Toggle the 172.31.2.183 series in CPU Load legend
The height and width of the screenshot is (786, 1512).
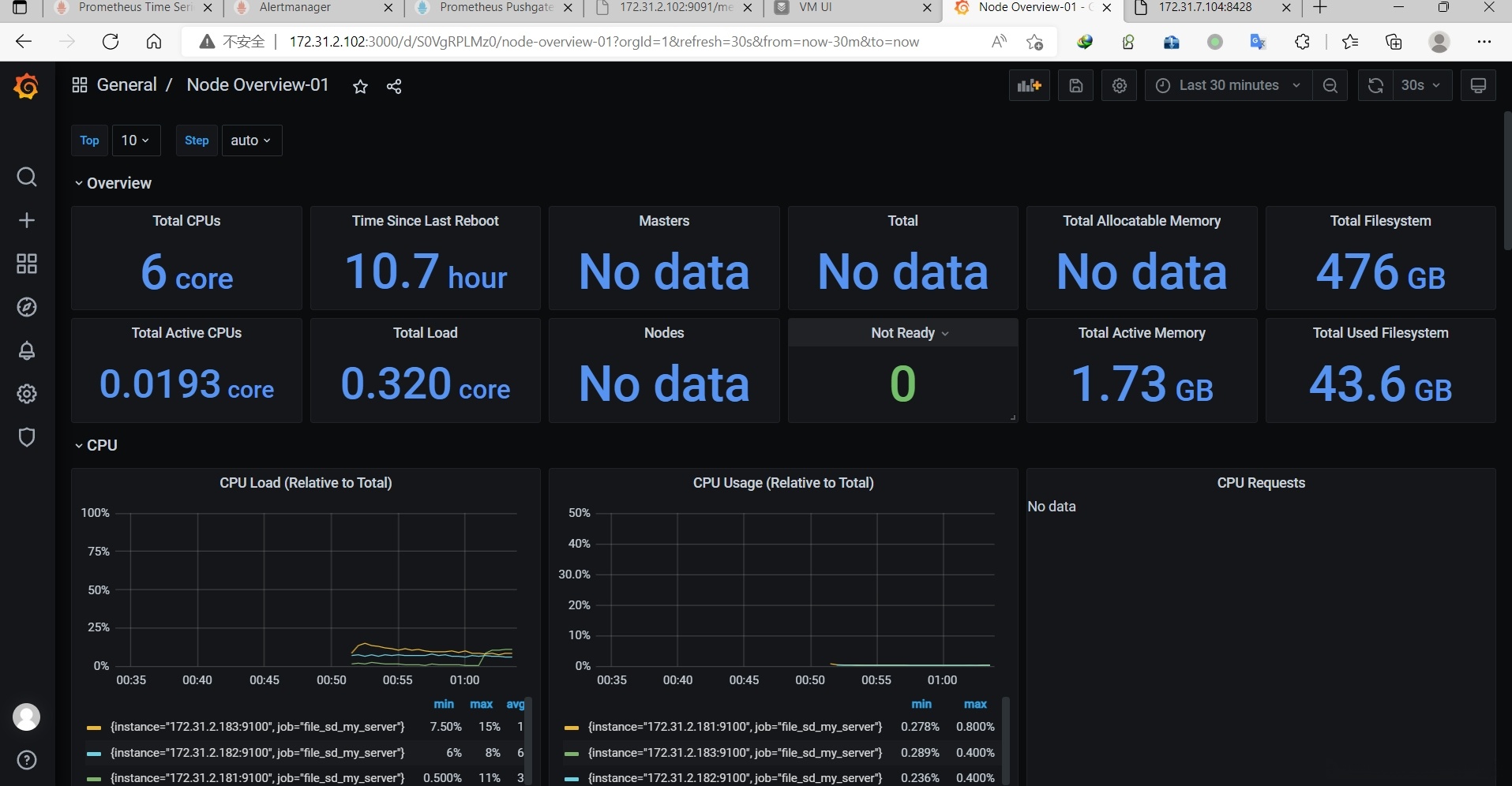point(257,727)
